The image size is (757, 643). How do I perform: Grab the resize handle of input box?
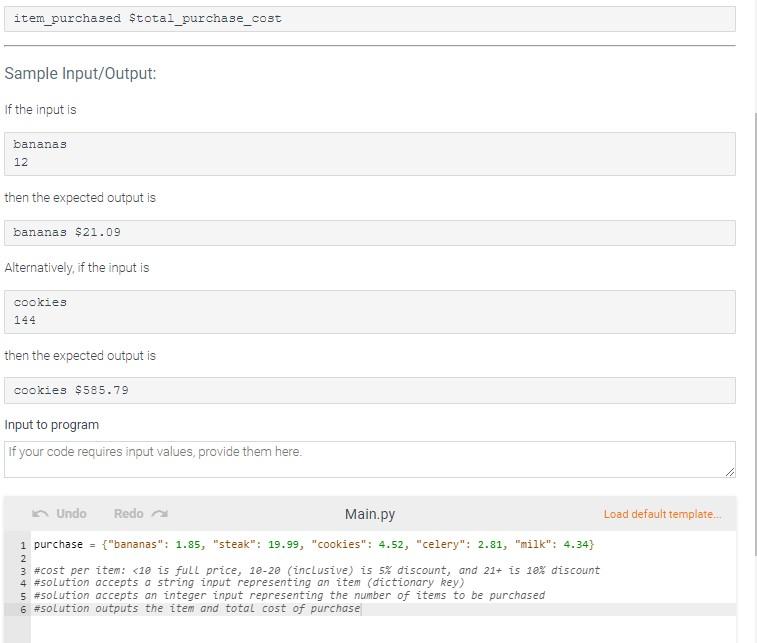pyautogui.click(x=730, y=472)
